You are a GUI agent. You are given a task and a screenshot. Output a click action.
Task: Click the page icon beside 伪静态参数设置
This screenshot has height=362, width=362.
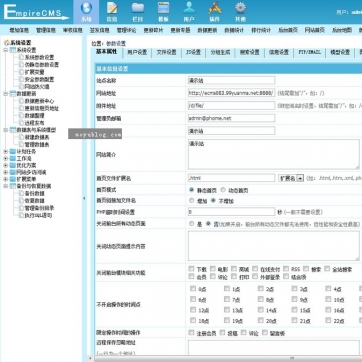[21, 65]
